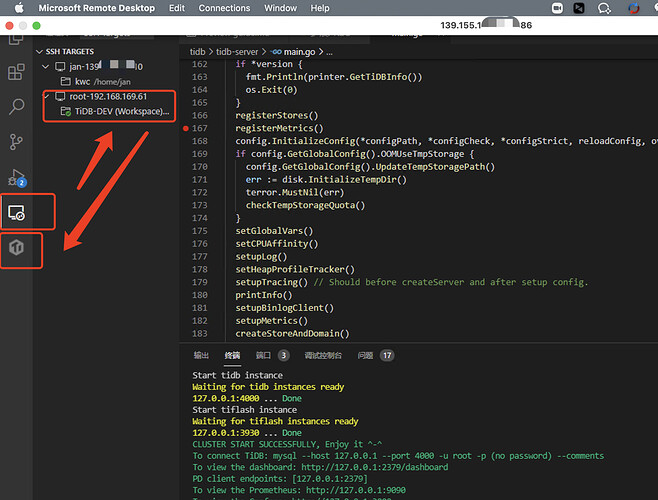Click the setupBinlogClient() call
Screen dimensions: 658x500
(285, 308)
